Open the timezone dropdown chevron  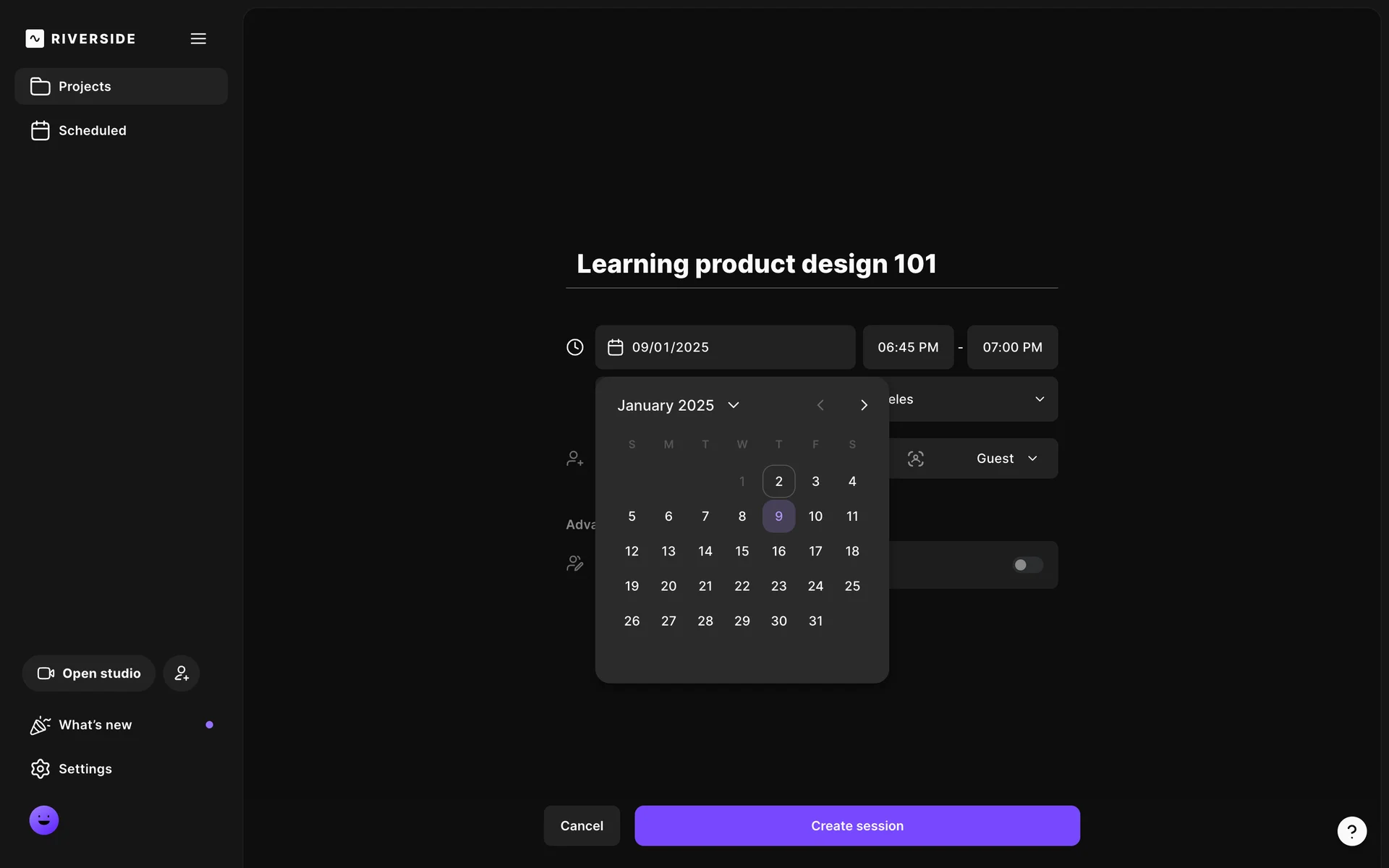[1040, 399]
